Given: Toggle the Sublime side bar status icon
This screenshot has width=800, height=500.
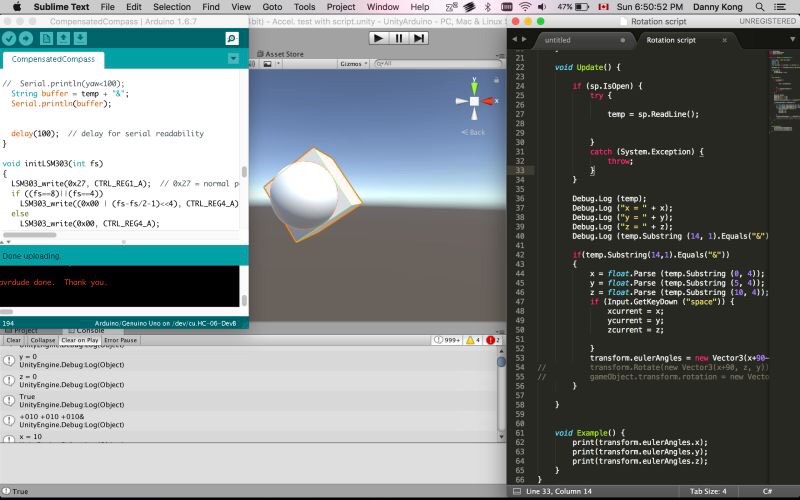Looking at the screenshot, I should click(517, 491).
